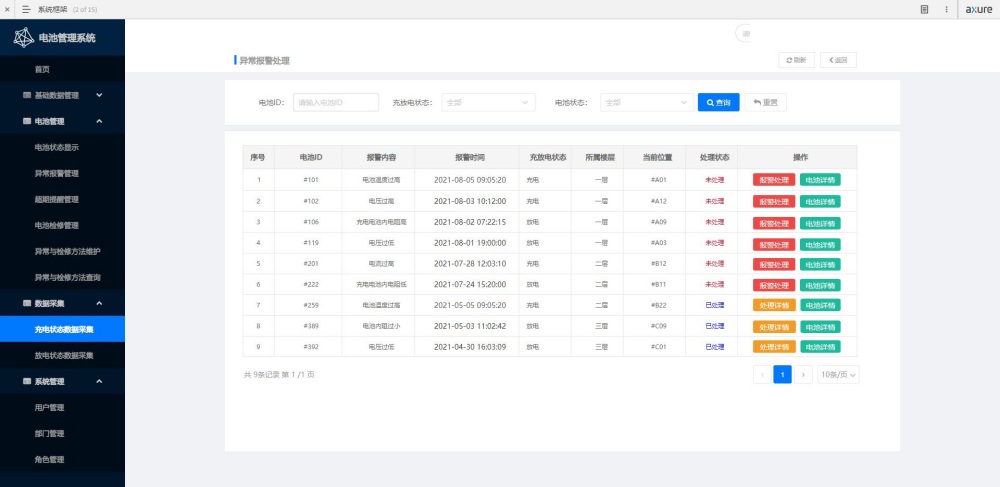
Task: Click 报警处理 for battery #101
Action: point(774,180)
